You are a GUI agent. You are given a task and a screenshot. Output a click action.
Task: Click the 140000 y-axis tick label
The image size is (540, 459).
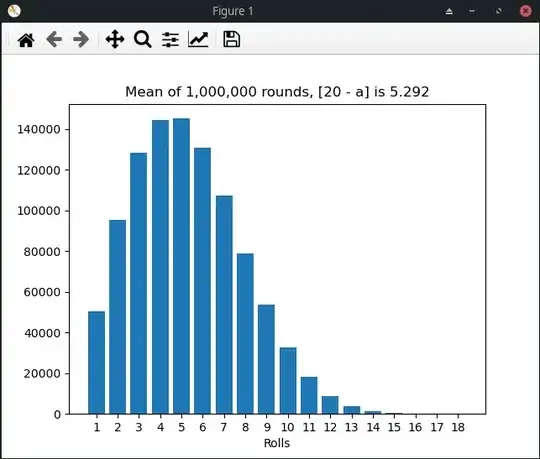click(x=39, y=129)
